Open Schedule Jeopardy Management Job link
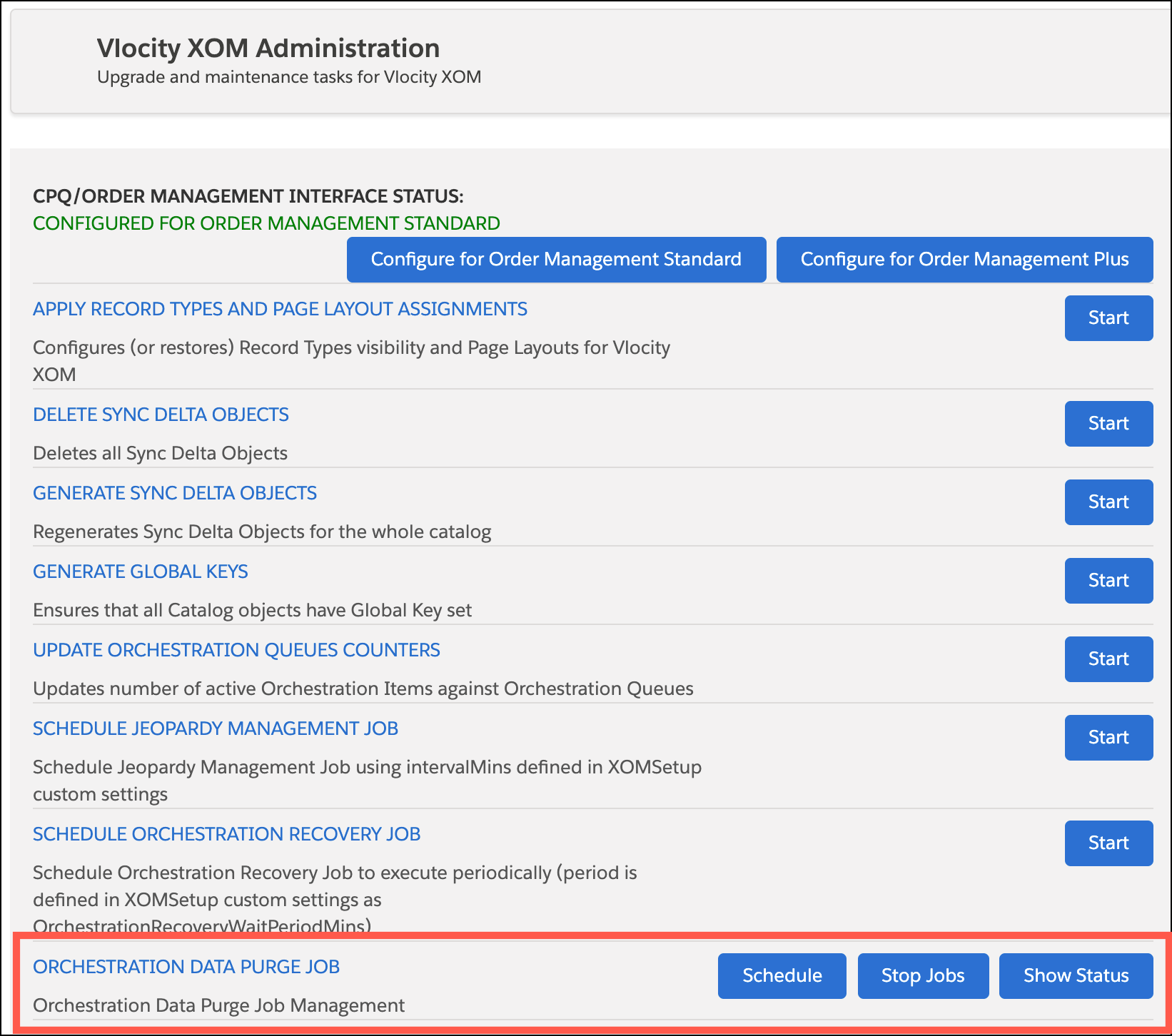1172x1036 pixels. pos(216,728)
